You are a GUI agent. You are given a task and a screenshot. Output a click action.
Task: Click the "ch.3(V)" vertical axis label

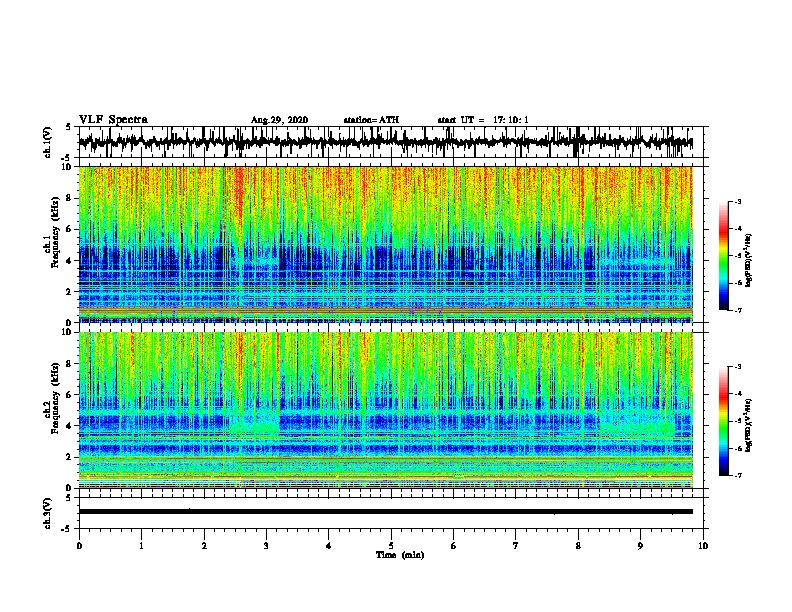tap(48, 513)
